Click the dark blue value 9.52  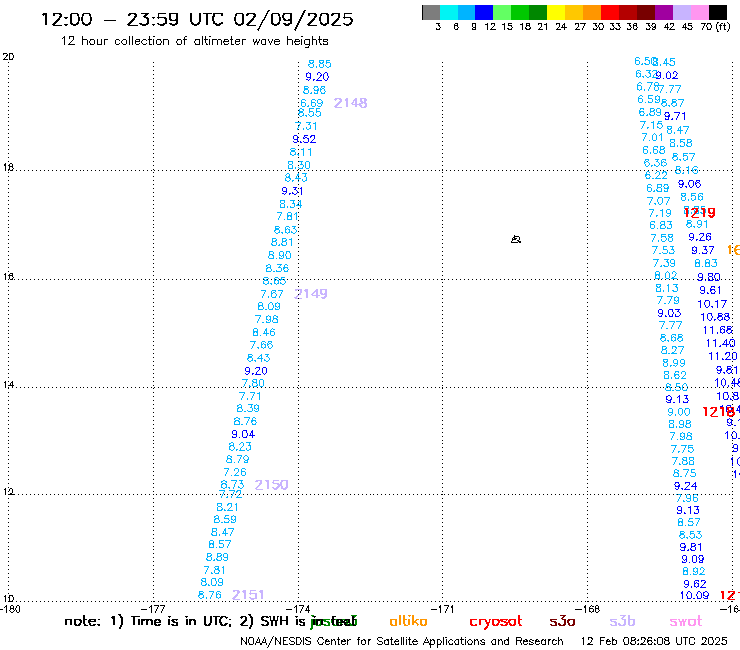tap(304, 139)
